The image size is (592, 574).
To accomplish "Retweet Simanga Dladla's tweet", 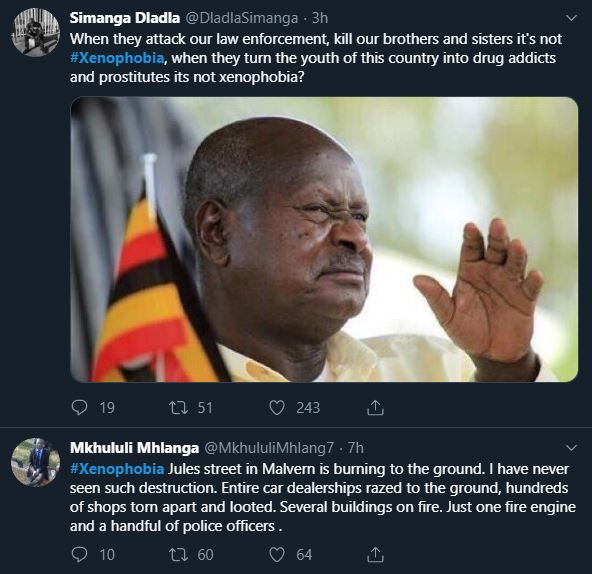I will [178, 408].
